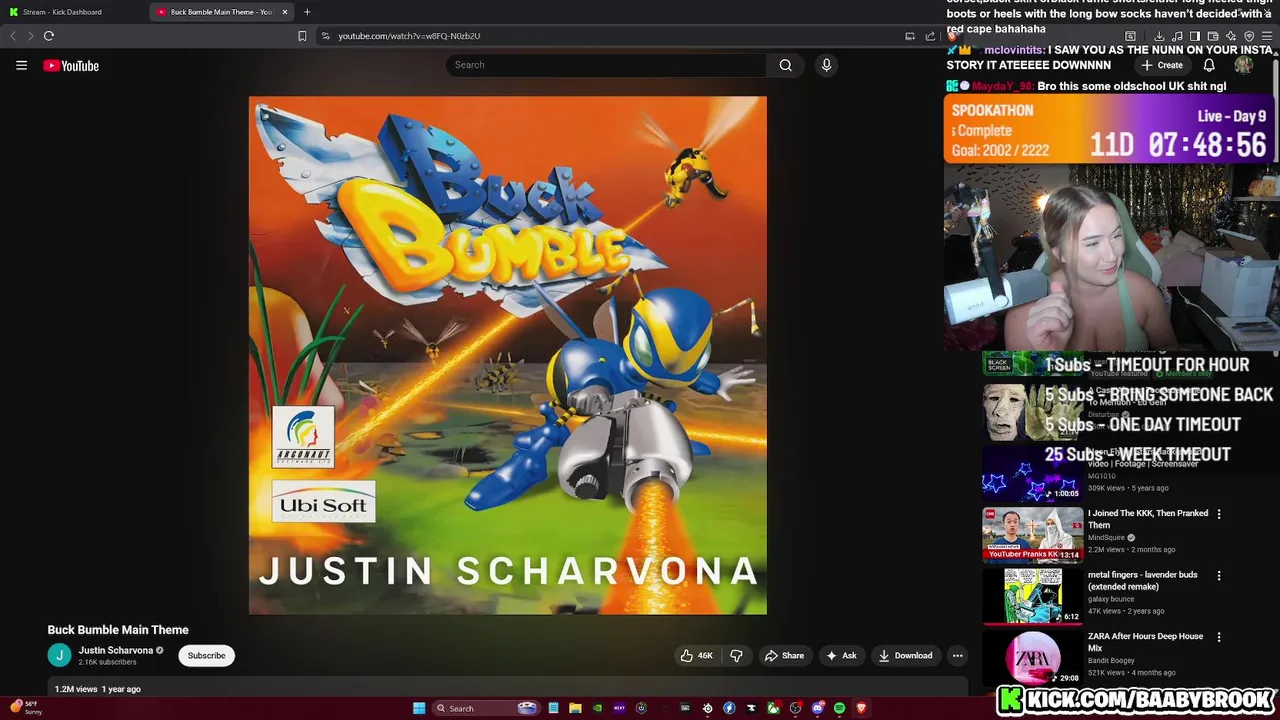The image size is (1280, 720).
Task: Open a new browser tab
Action: pos(307,12)
